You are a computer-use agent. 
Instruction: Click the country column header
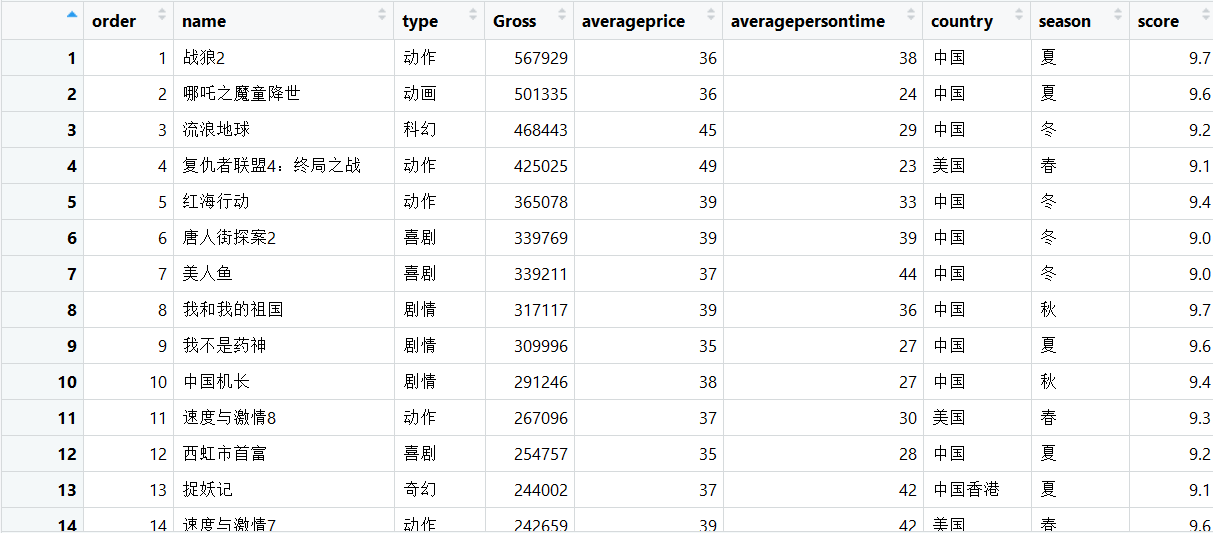[x=977, y=21]
